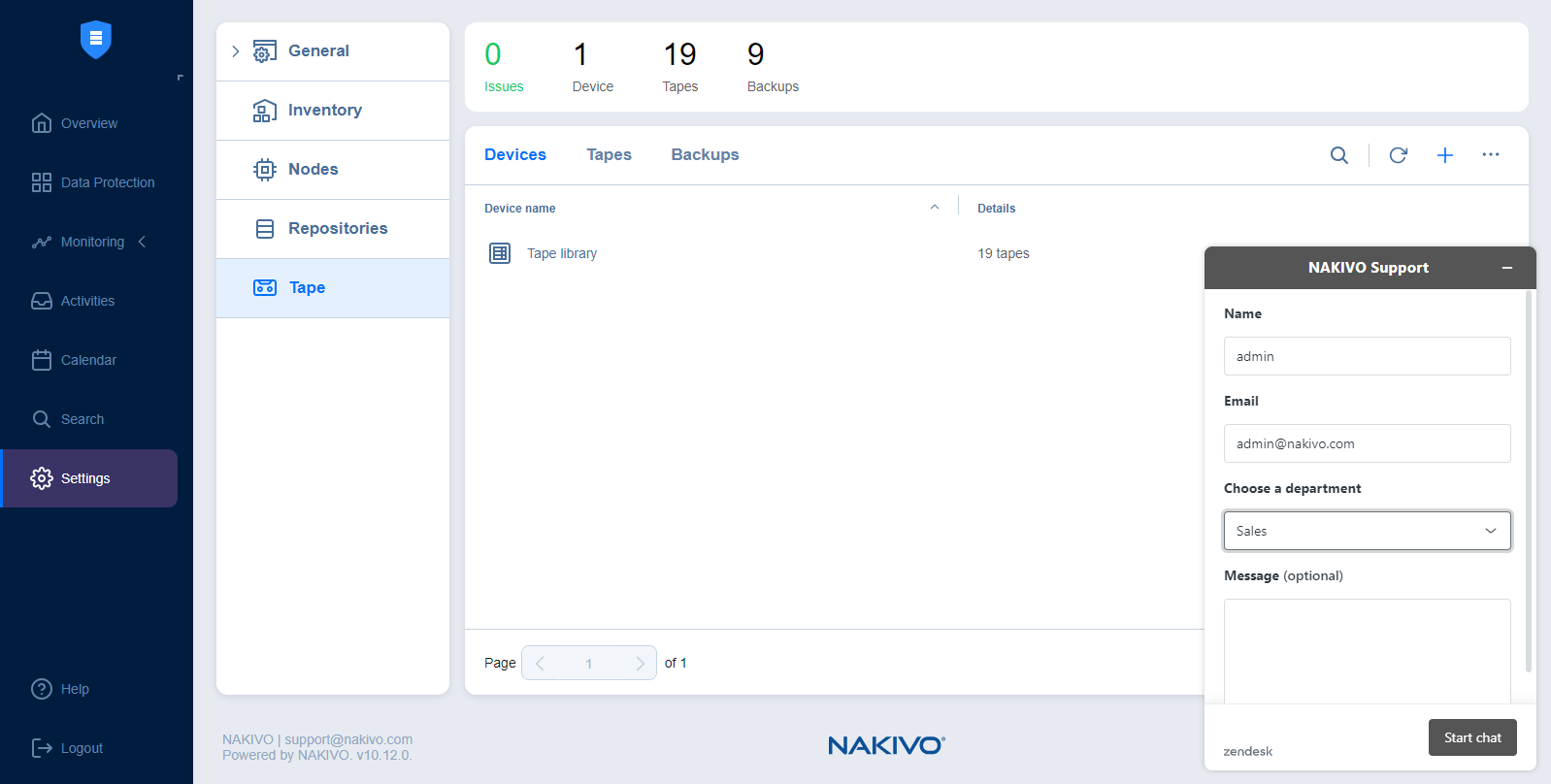
Task: Switch to the Backups tab
Action: tap(706, 155)
